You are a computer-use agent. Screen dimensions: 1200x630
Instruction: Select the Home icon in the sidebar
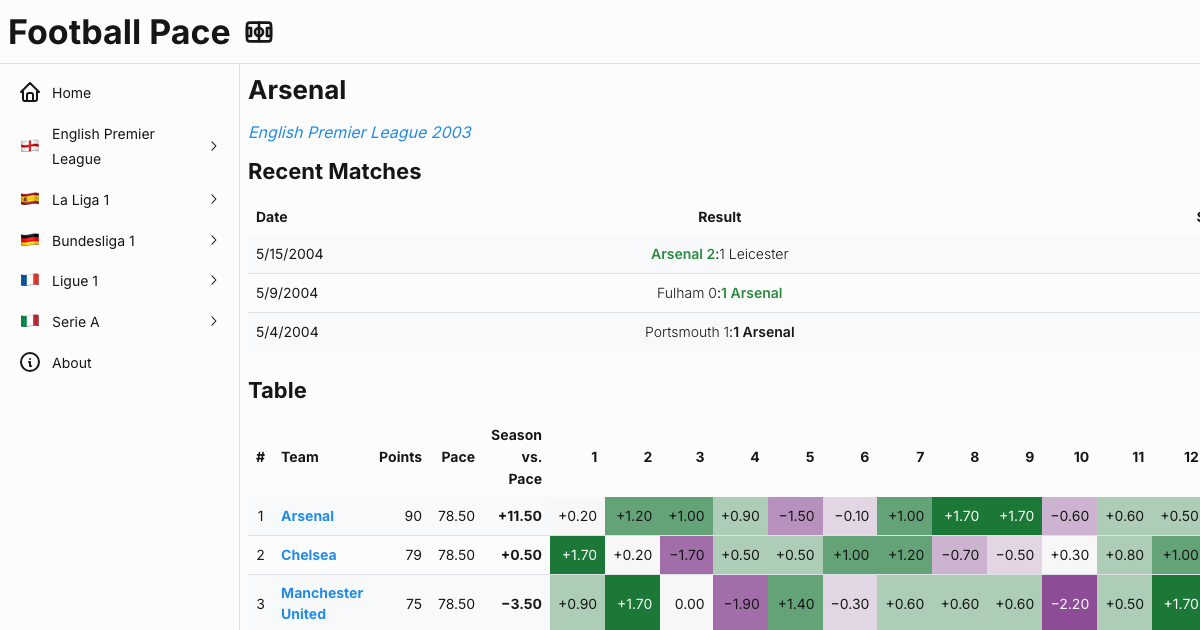click(29, 92)
